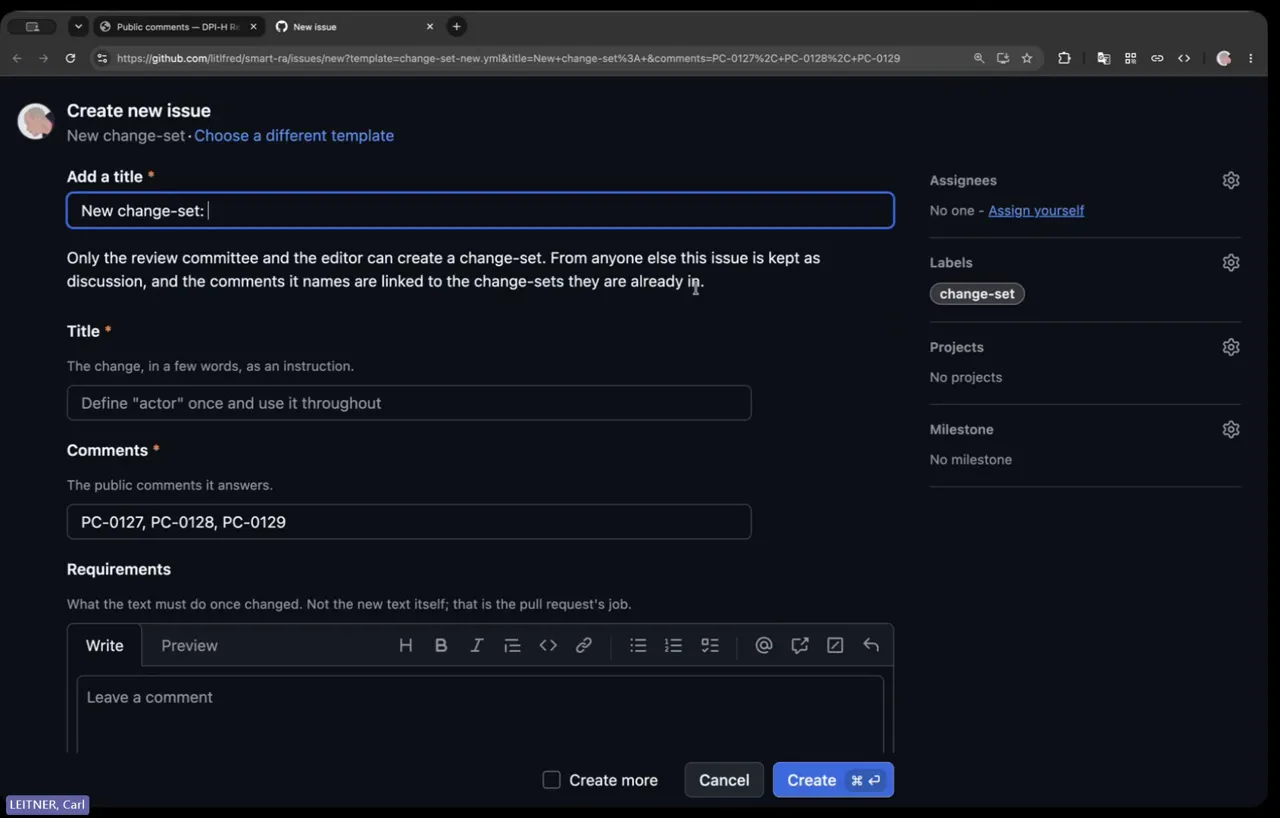1280x818 pixels.
Task: Insert a saved reply
Action: (871, 645)
